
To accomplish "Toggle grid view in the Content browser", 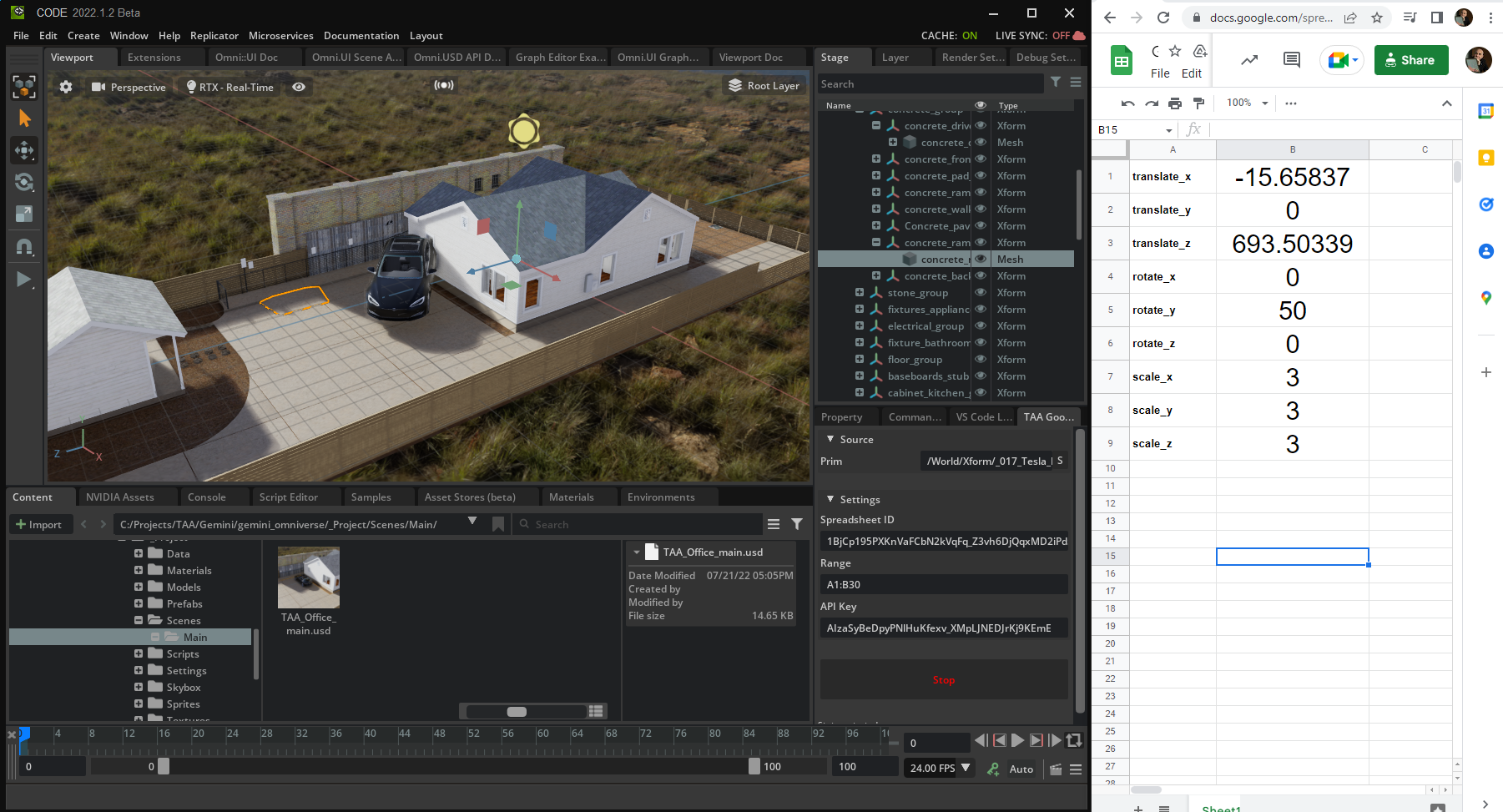I will 596,711.
